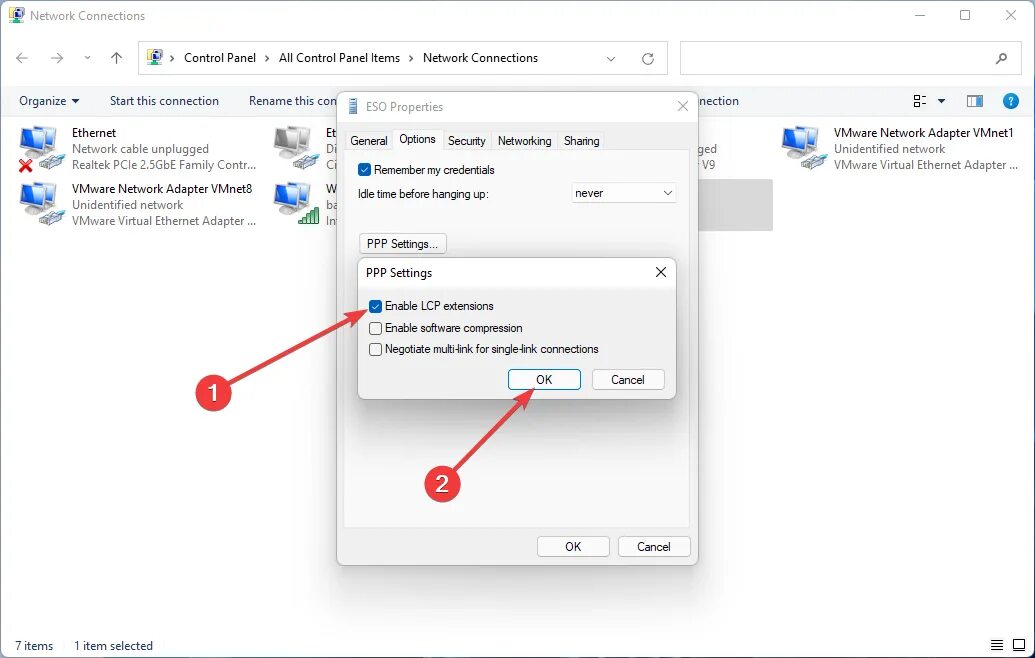Switch to the General tab
The height and width of the screenshot is (658, 1035).
pos(368,141)
